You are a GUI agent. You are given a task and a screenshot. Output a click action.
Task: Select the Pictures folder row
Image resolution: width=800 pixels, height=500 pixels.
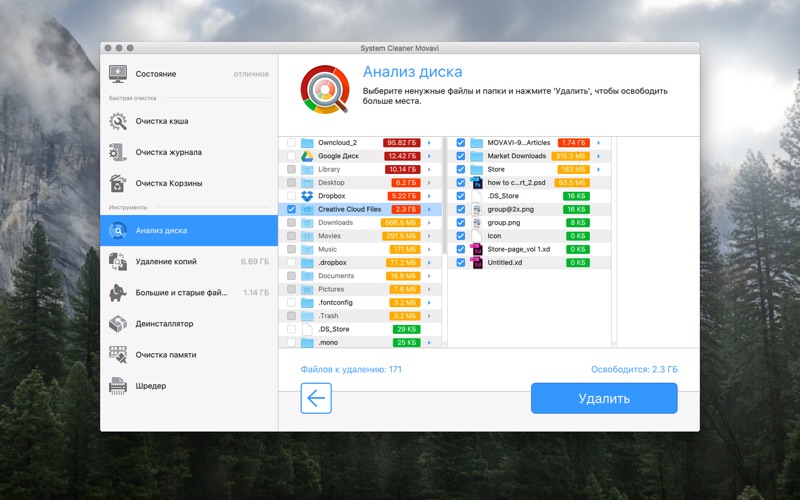click(x=360, y=289)
